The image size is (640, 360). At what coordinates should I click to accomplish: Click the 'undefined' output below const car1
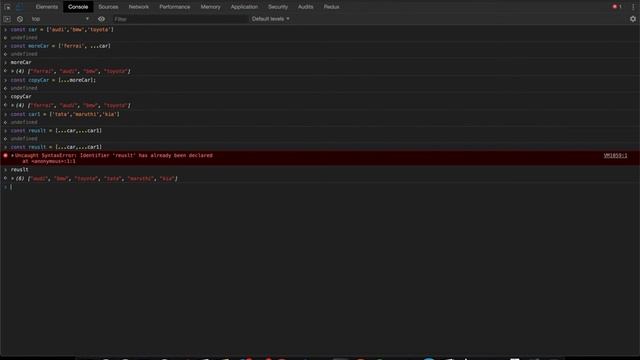pyautogui.click(x=24, y=122)
